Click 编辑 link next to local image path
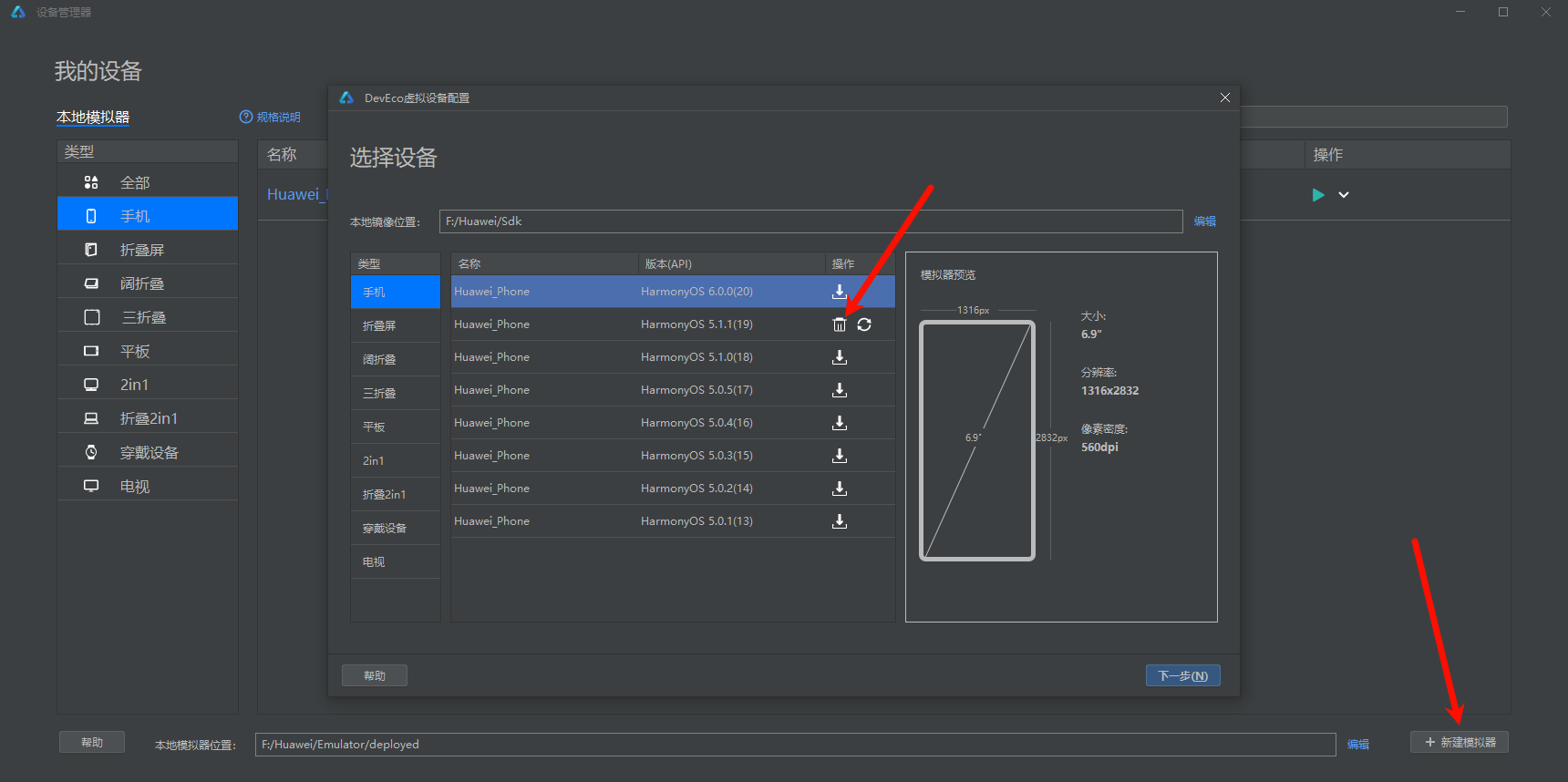Screen dimensions: 1568x782 pyautogui.click(x=1204, y=221)
